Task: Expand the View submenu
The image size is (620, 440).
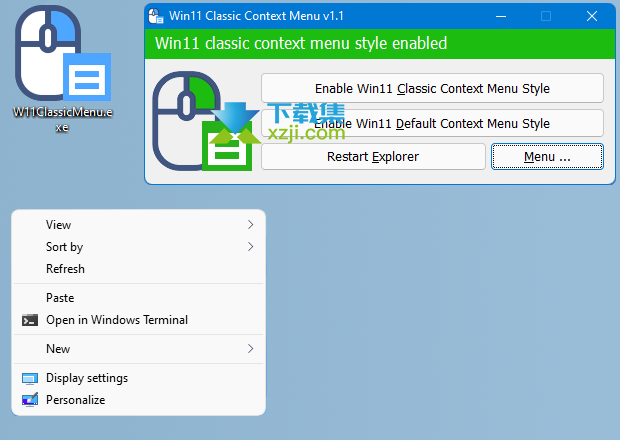Action: (x=138, y=225)
